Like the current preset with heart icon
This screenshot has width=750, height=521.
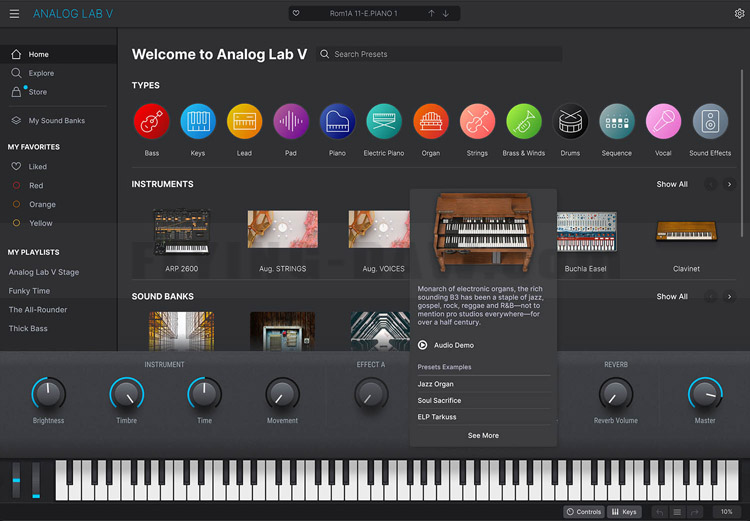[x=296, y=13]
